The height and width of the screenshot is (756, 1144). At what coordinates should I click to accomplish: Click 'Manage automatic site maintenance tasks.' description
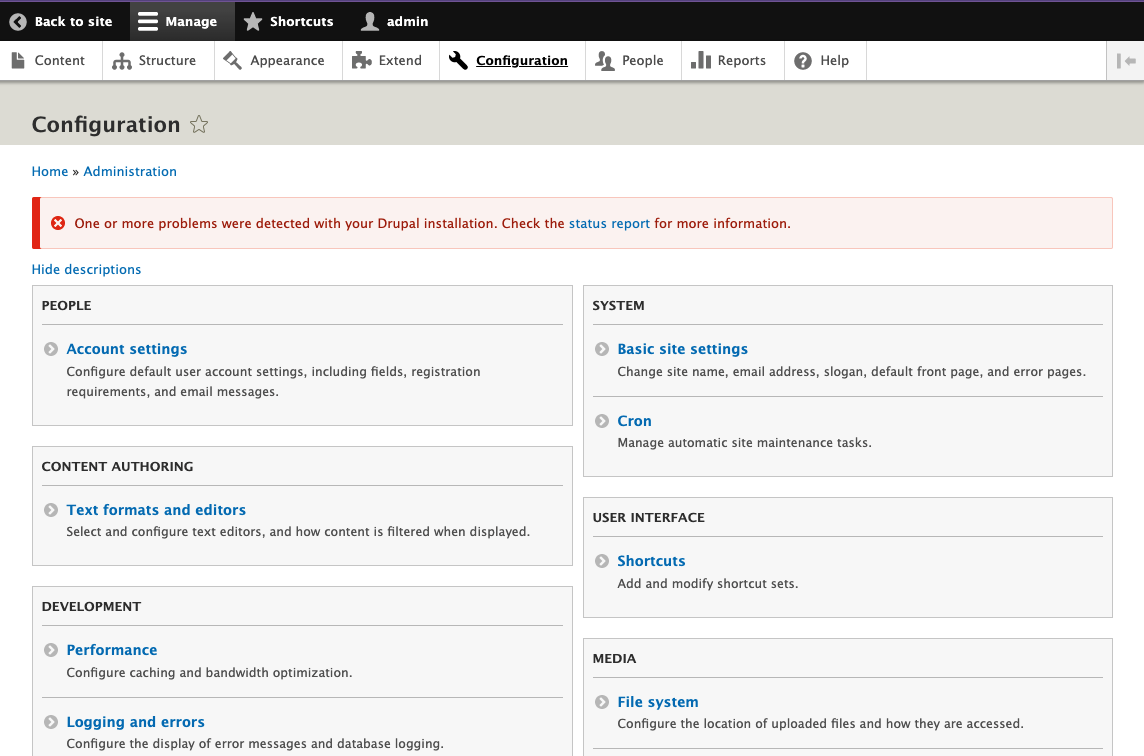coord(744,443)
